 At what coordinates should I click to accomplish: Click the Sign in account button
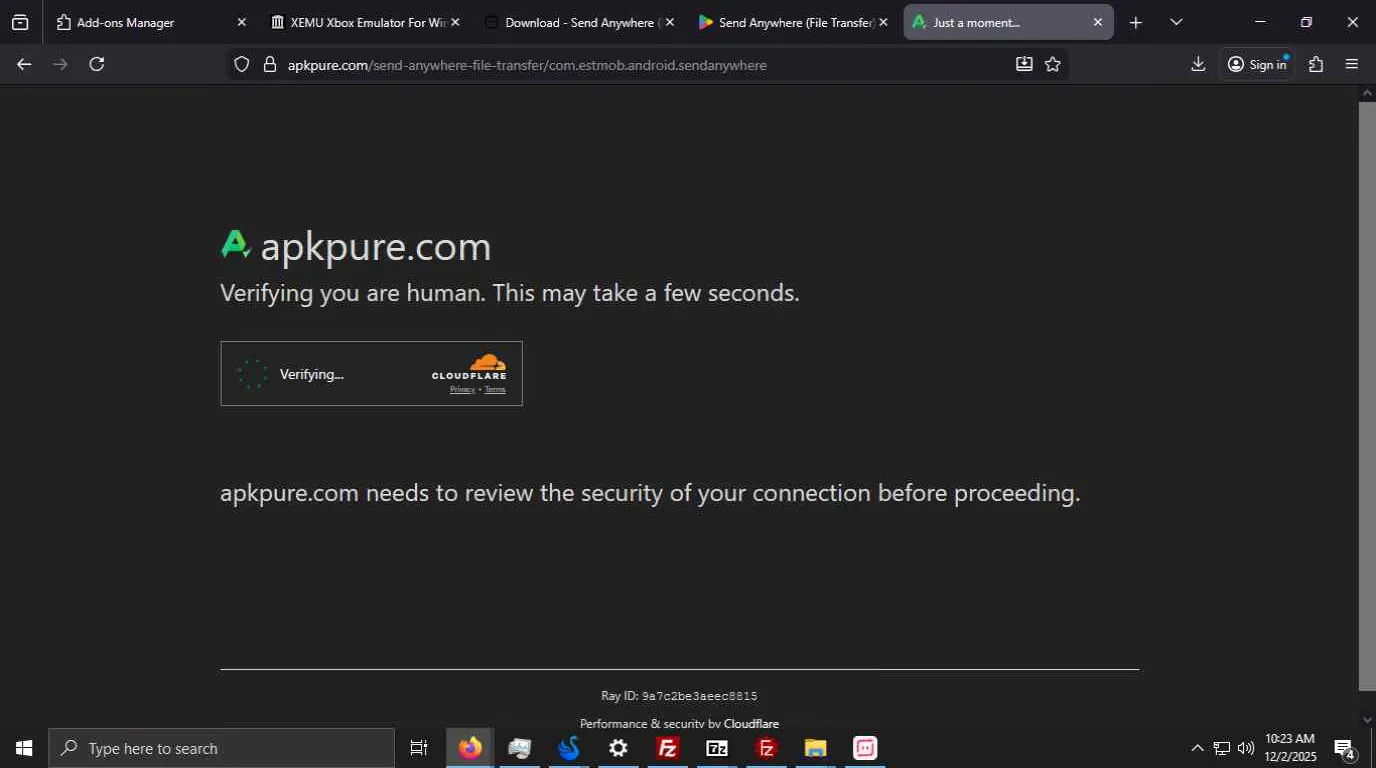coord(1257,64)
